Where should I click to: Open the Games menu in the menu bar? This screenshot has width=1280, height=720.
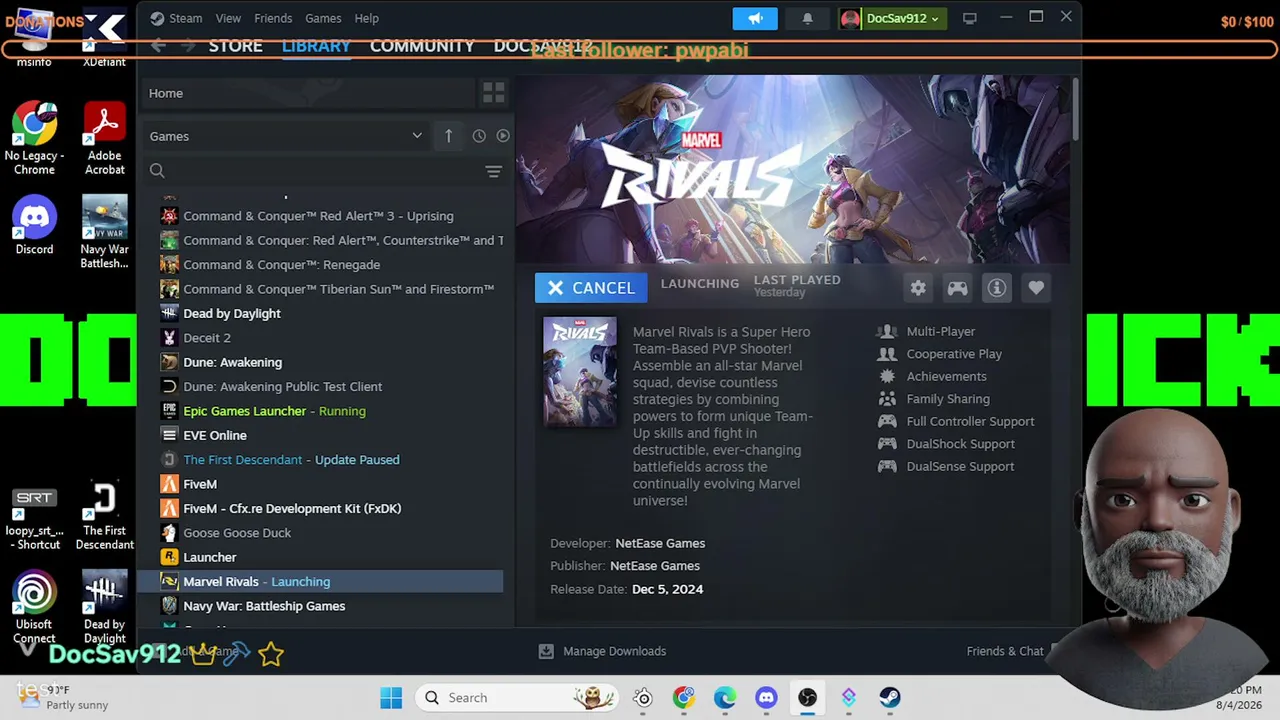(323, 18)
